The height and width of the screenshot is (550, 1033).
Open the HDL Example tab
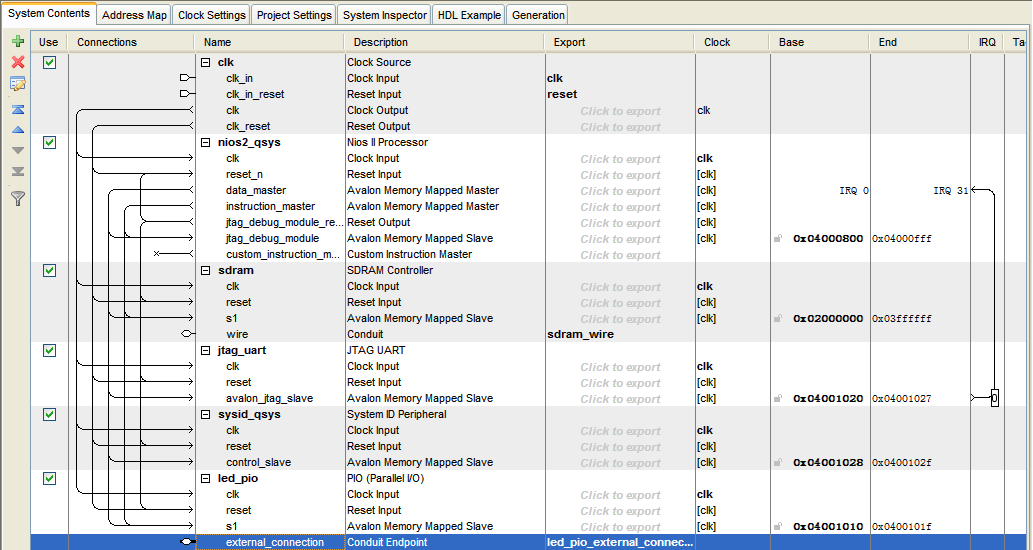pyautogui.click(x=469, y=14)
